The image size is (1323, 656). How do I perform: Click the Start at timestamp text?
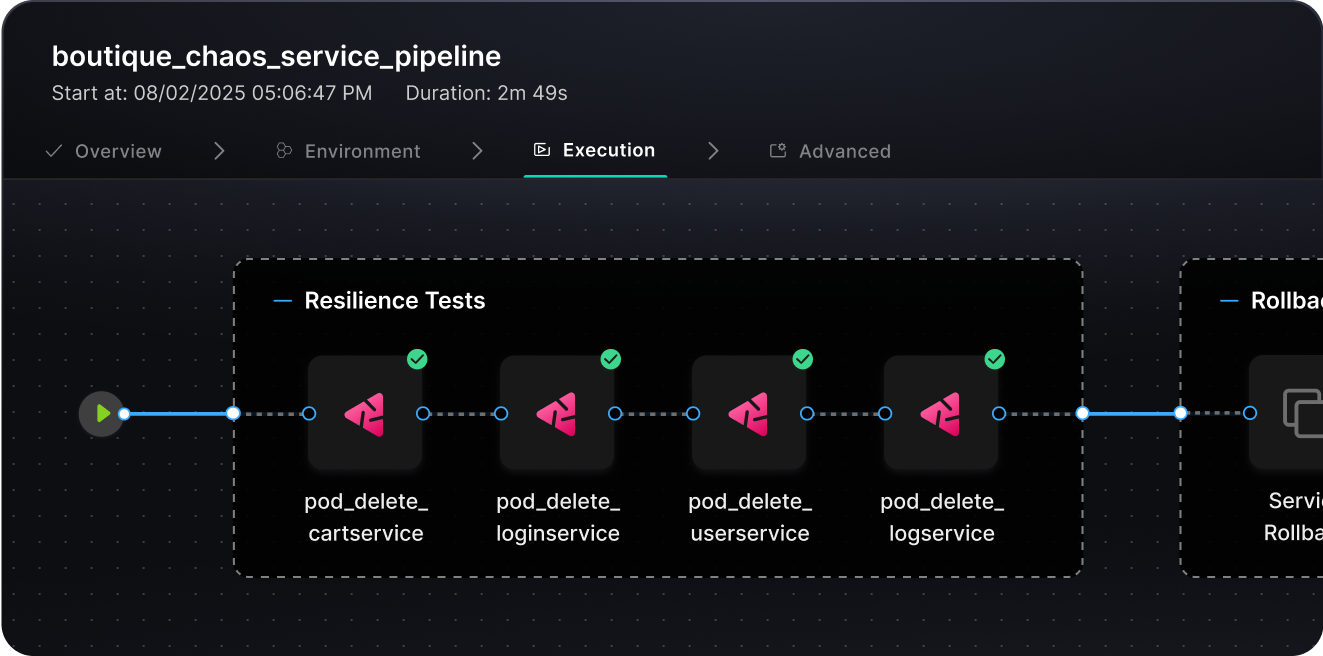(x=212, y=94)
